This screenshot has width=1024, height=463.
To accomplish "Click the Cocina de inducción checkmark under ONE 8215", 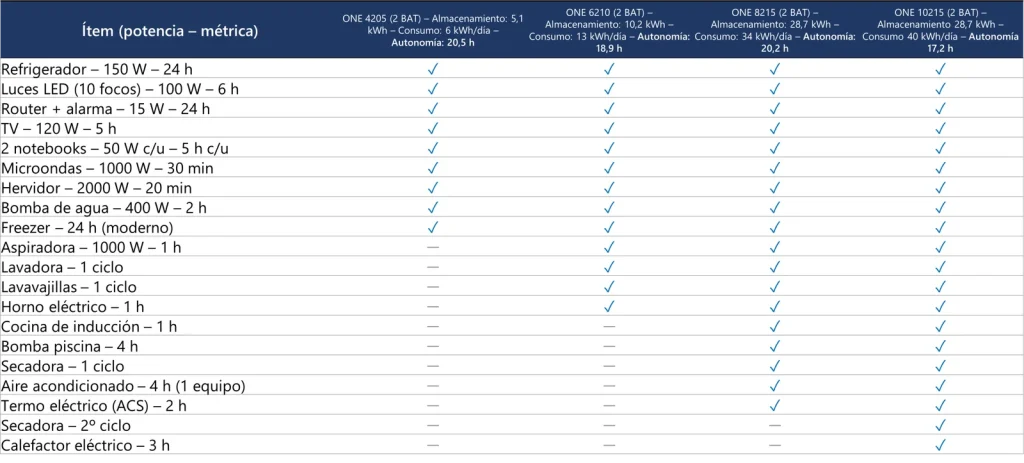I will (775, 326).
